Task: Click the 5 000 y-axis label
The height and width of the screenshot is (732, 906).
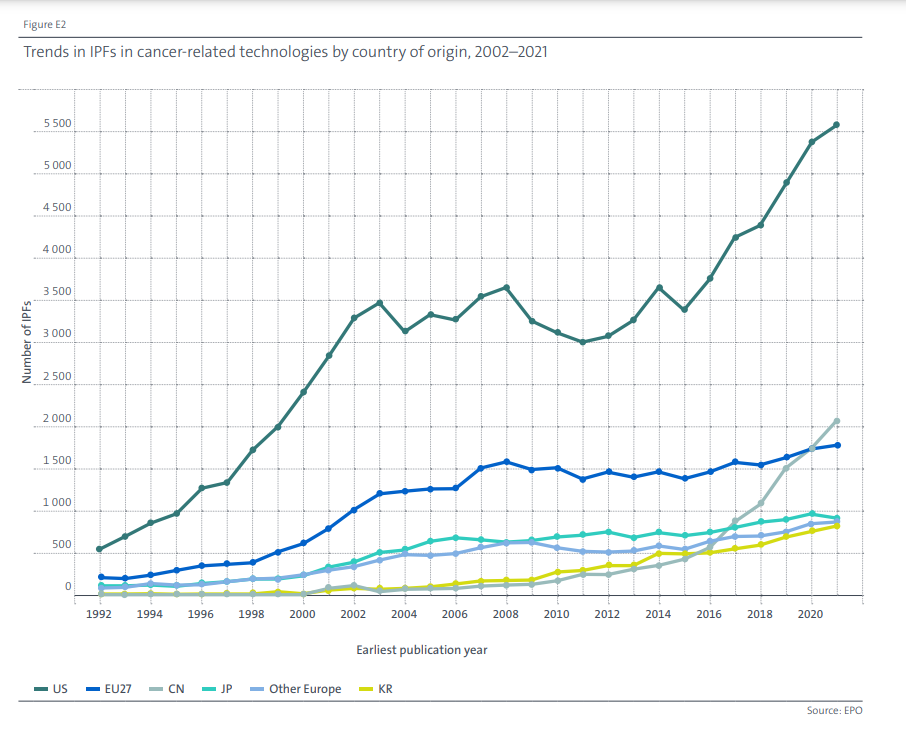Action: tap(57, 165)
